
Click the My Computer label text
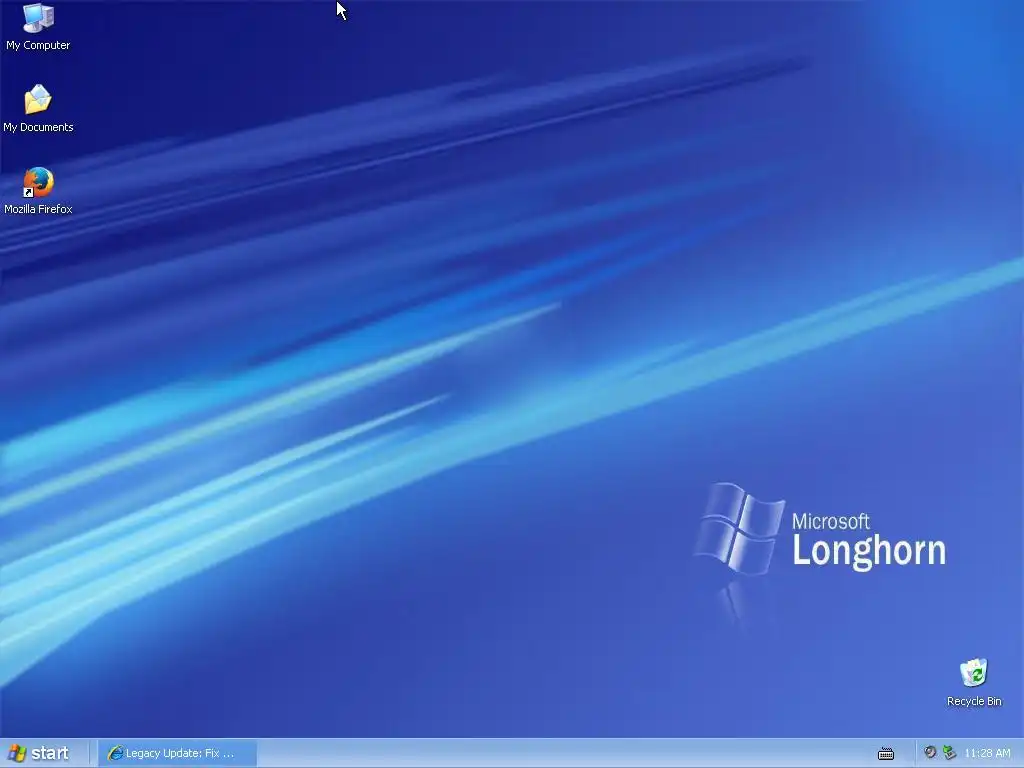(x=38, y=45)
